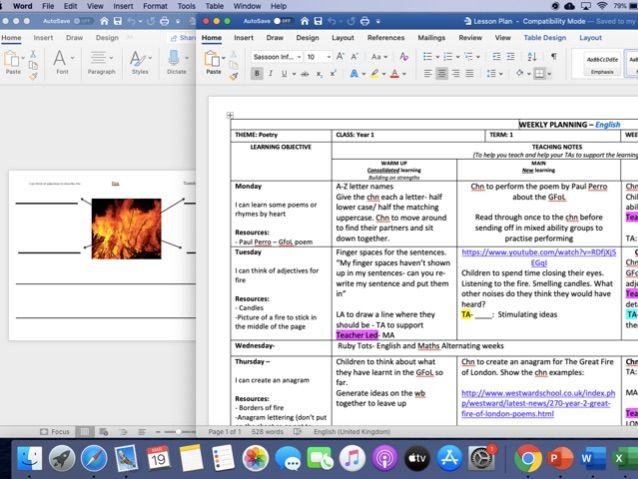This screenshot has width=638, height=479.
Task: Expand the underline style dropdown arrow
Action: coord(294,74)
